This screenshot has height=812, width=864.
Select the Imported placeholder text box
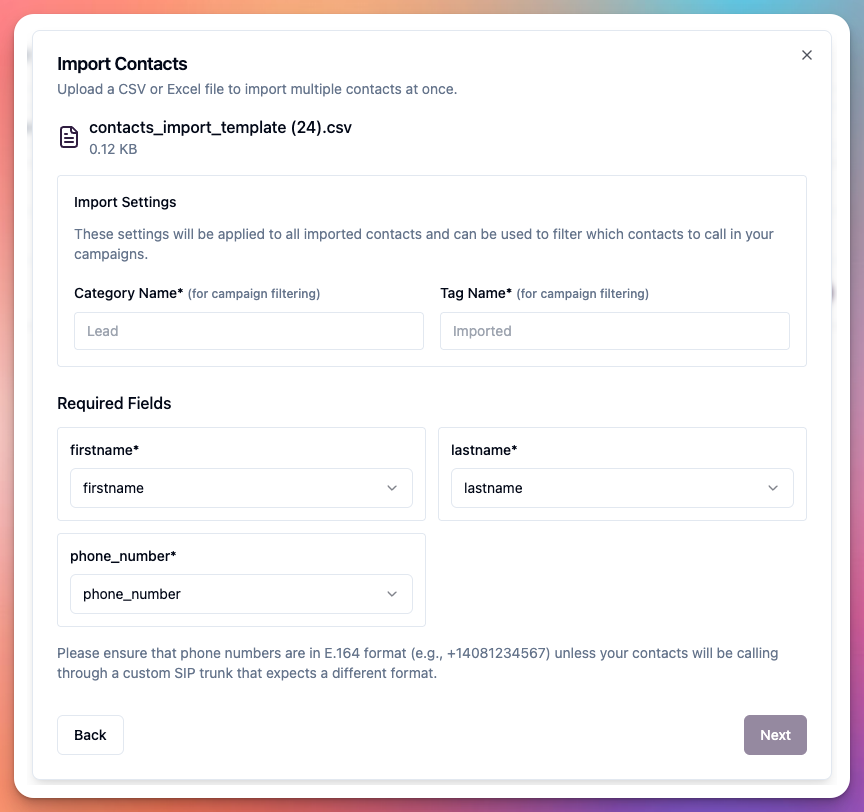pos(615,331)
